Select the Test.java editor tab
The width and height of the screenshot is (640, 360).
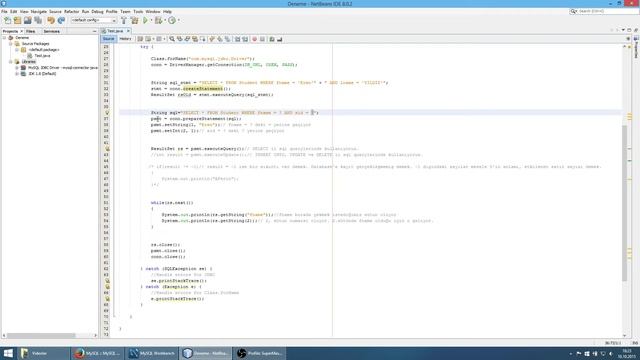point(115,31)
